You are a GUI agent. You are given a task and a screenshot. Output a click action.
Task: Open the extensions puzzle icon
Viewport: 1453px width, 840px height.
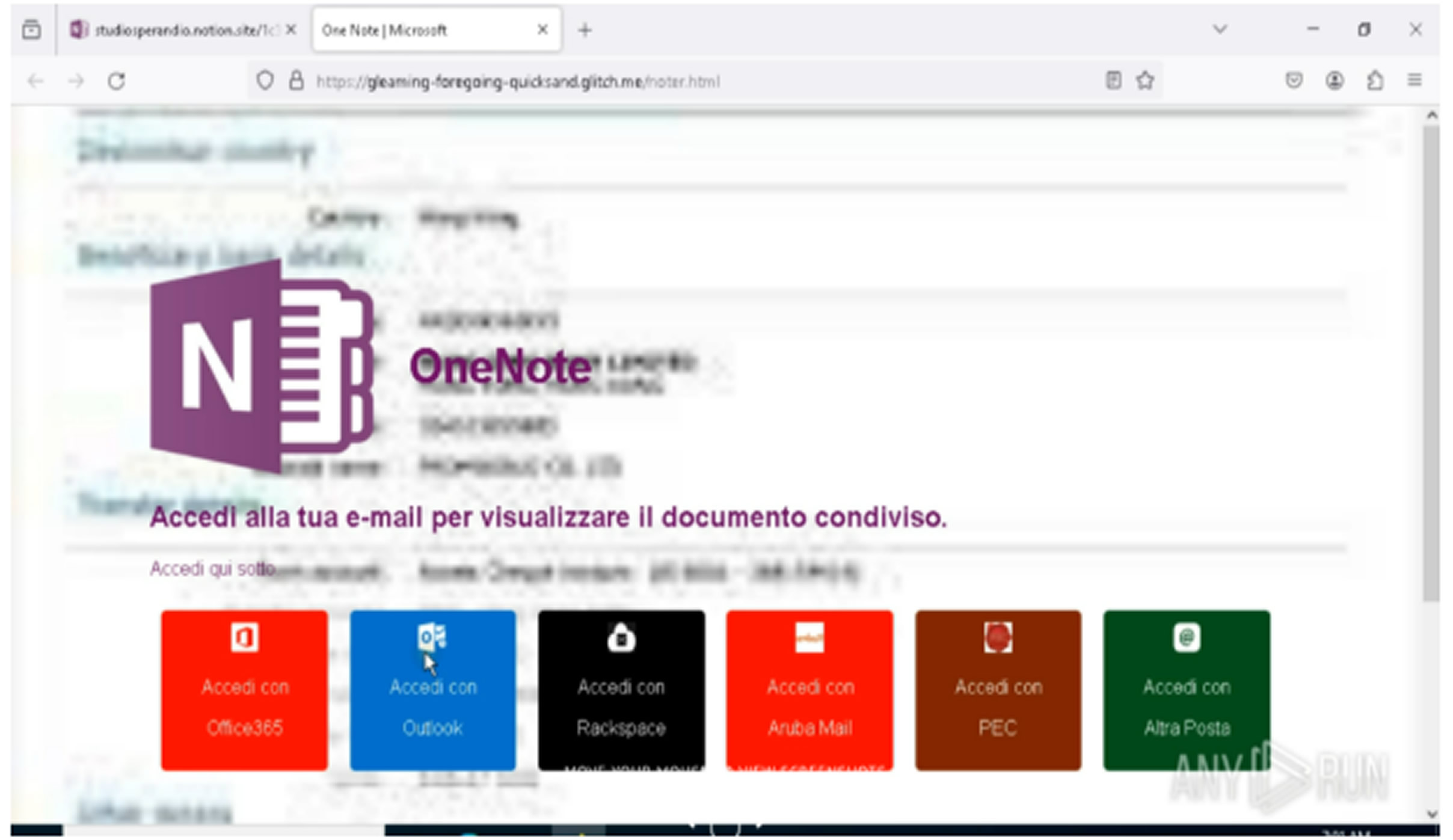pyautogui.click(x=1375, y=81)
